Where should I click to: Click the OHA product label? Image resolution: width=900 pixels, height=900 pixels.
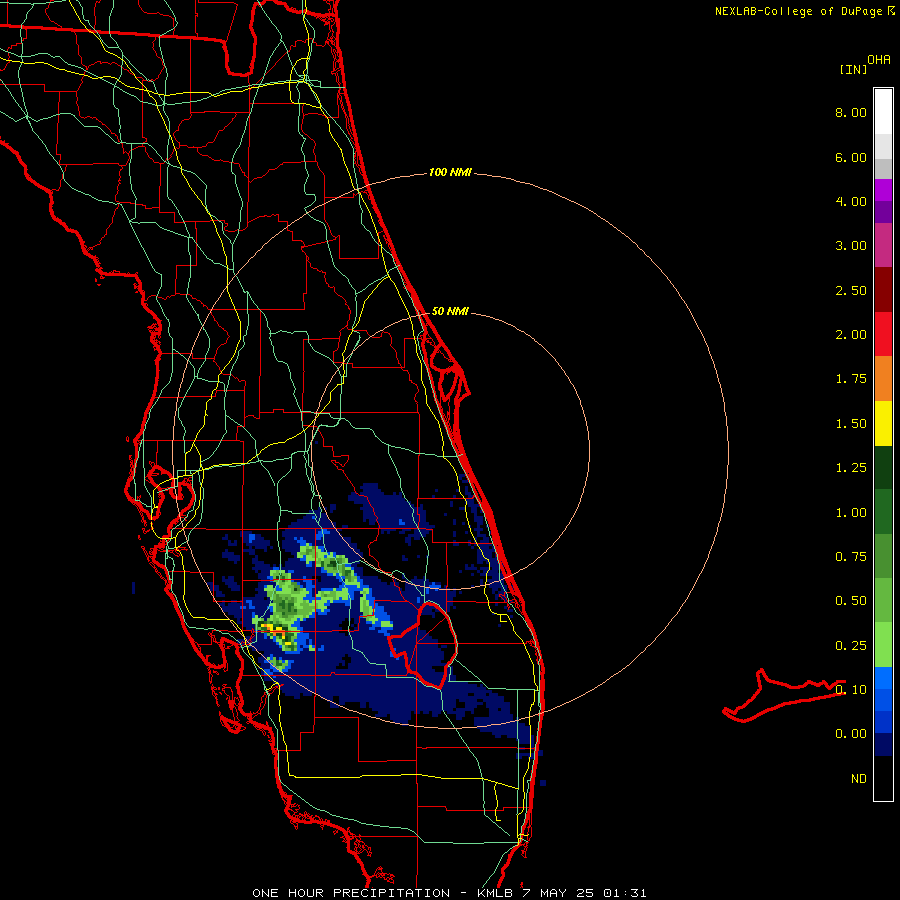point(879,60)
